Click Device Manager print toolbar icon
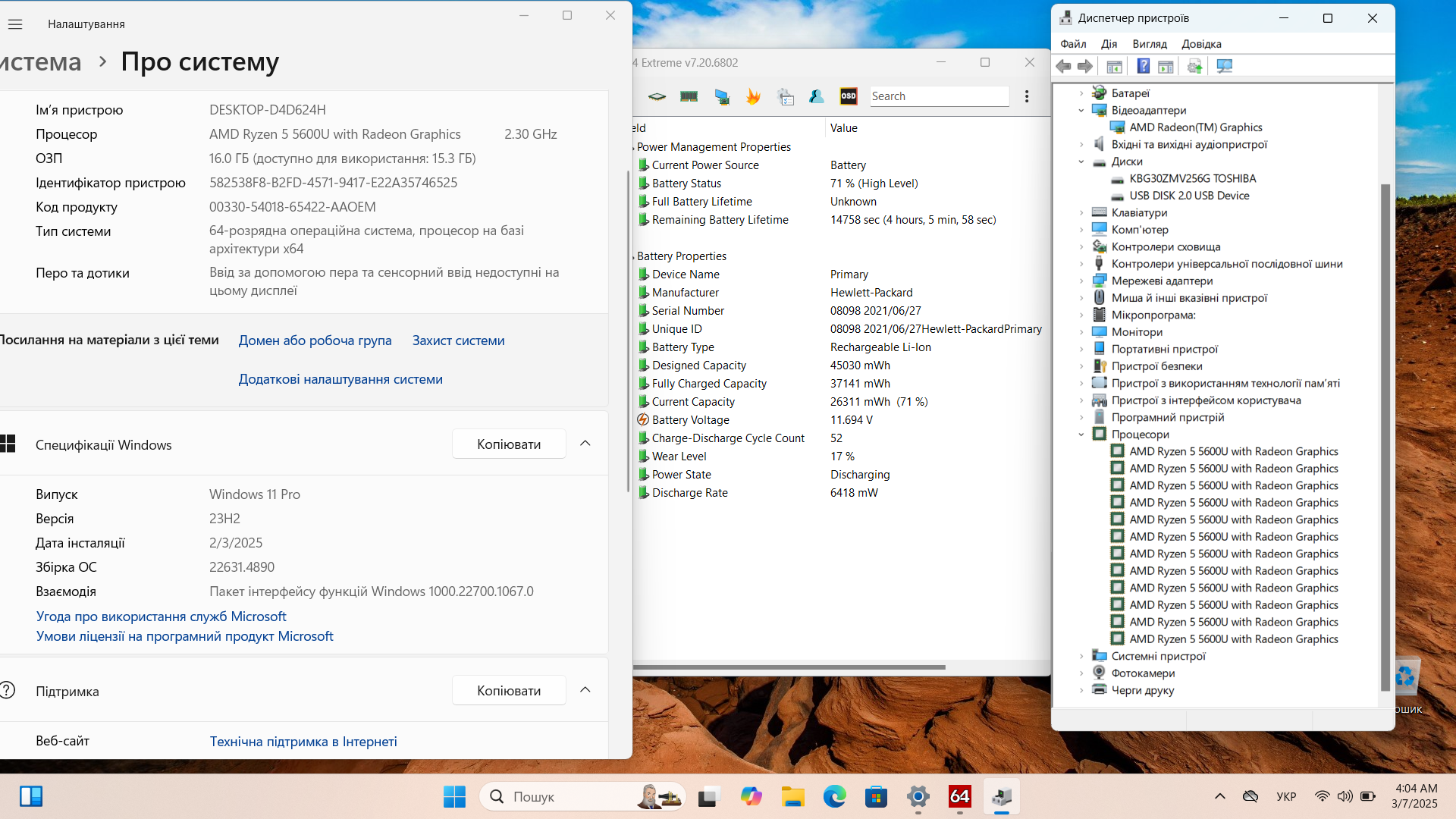Viewport: 1456px width, 819px height. click(x=1194, y=67)
